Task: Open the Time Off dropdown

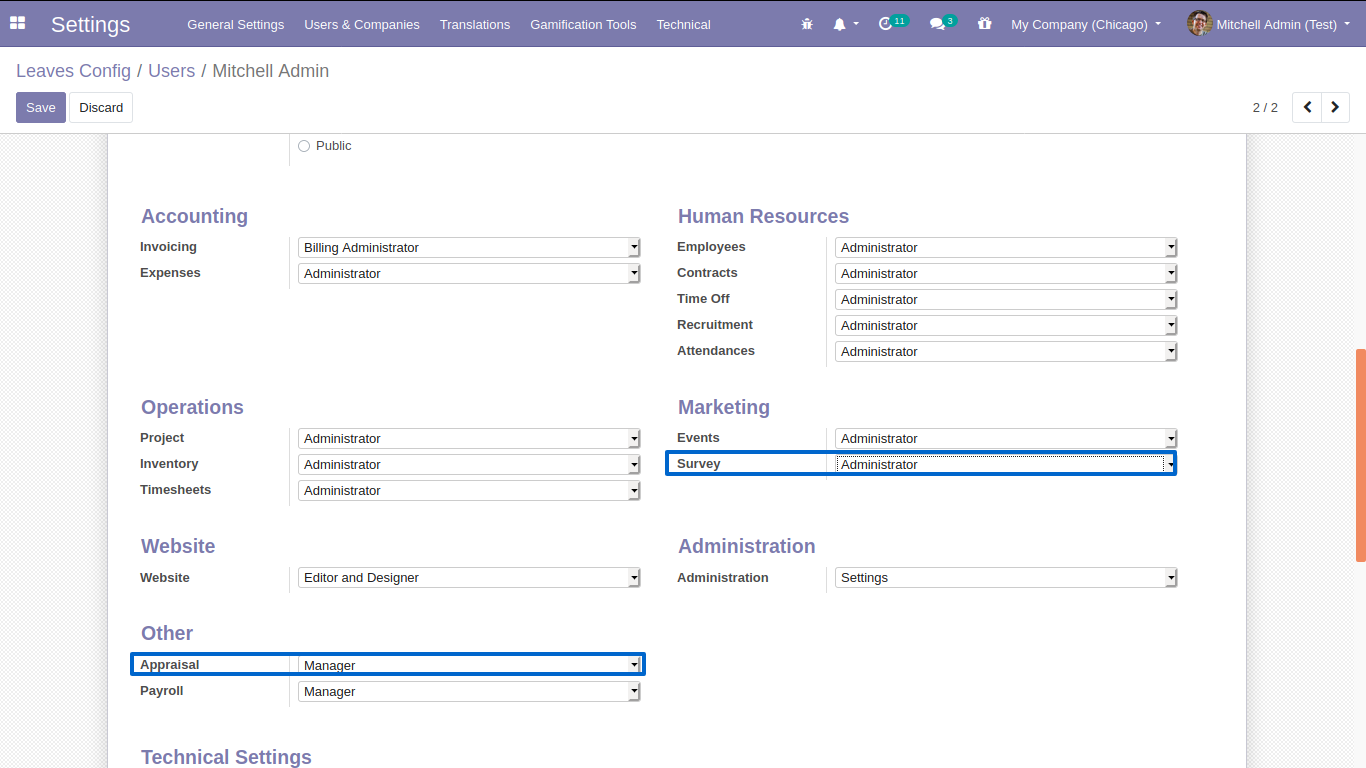Action: [1006, 299]
